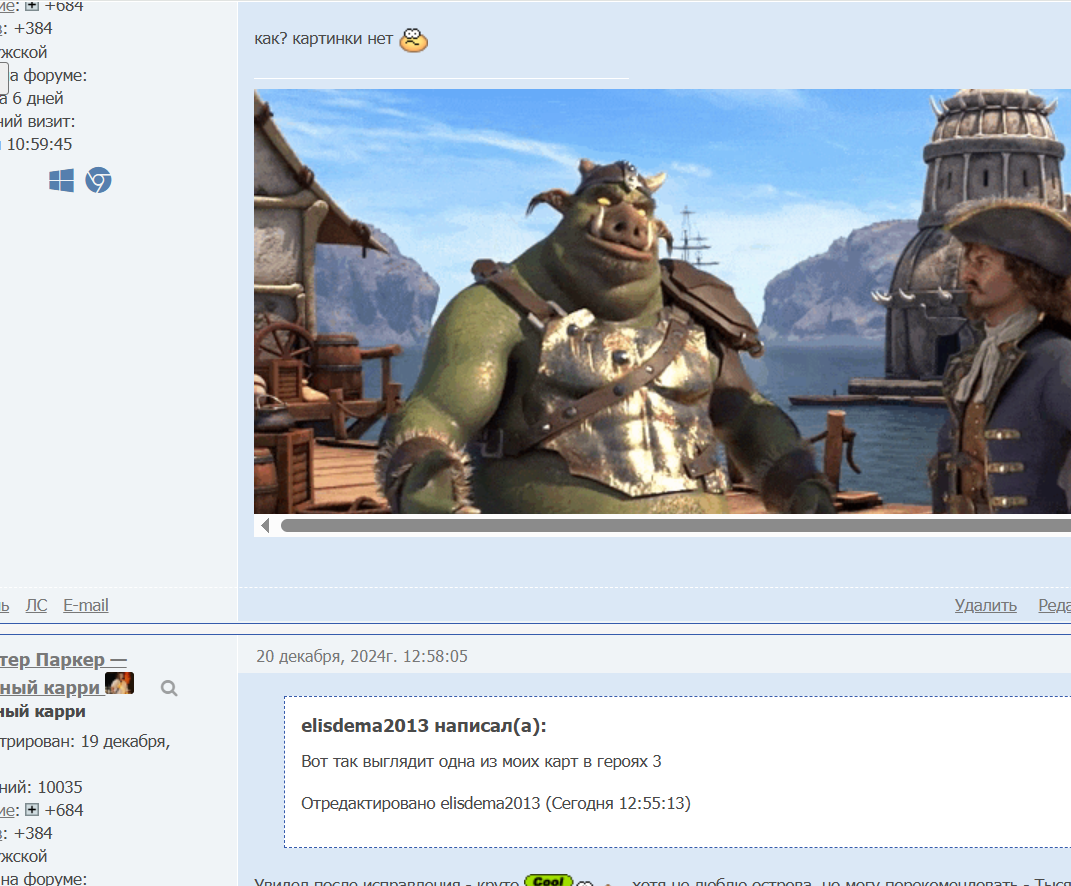This screenshot has height=886, width=1071.
Task: Open the "E-mail" link below the profile
Action: (86, 605)
